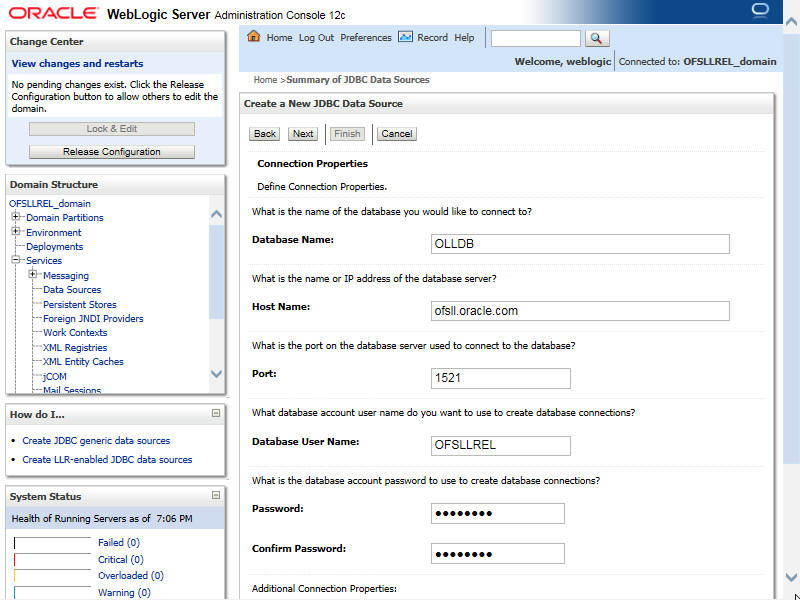Open Help in the toolbar
This screenshot has width=800, height=600.
coord(464,38)
